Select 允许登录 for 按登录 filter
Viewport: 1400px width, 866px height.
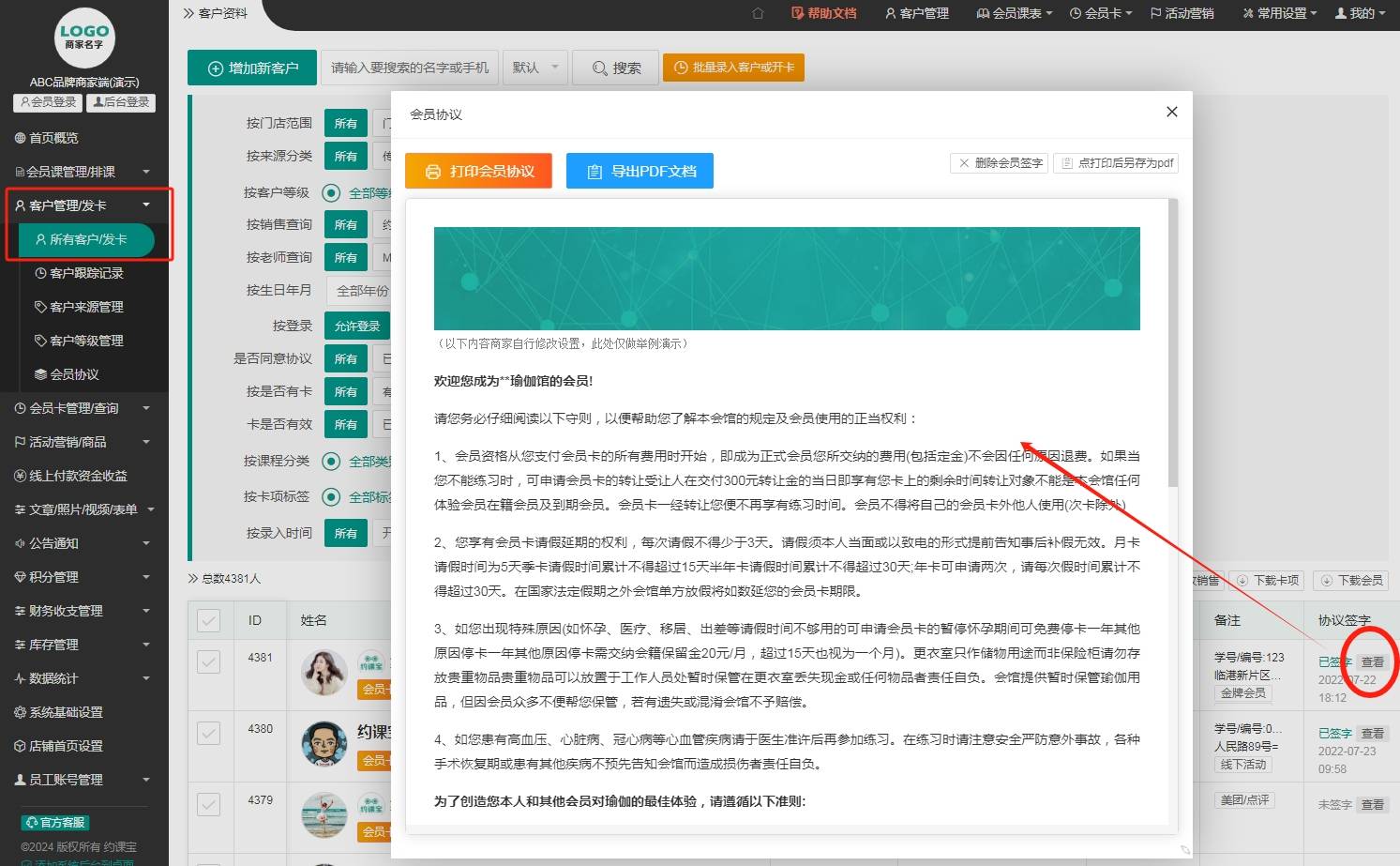(357, 326)
